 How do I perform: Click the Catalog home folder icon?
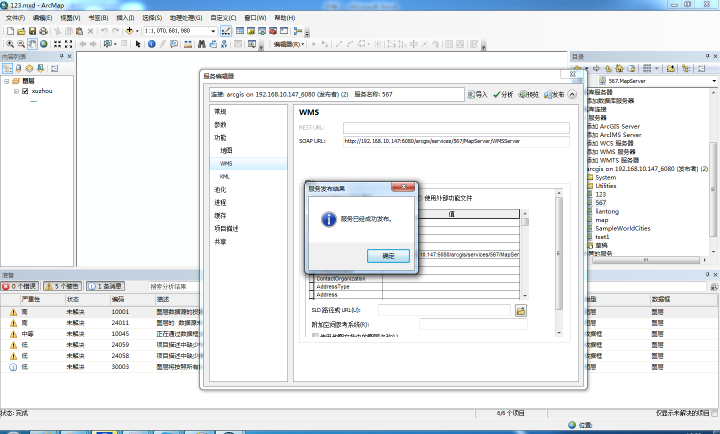[x=619, y=68]
